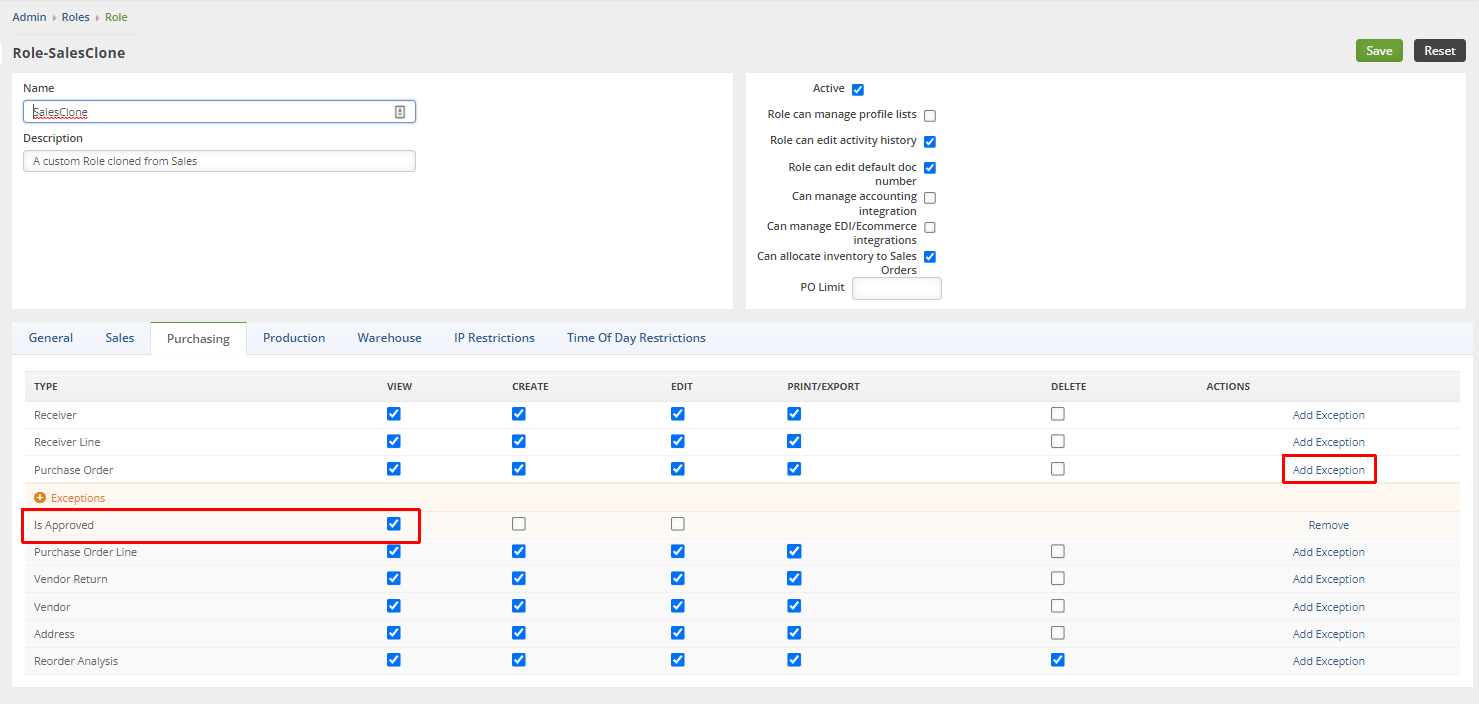Uncheck Role can edit activity history
This screenshot has width=1479, height=704.
coord(930,141)
